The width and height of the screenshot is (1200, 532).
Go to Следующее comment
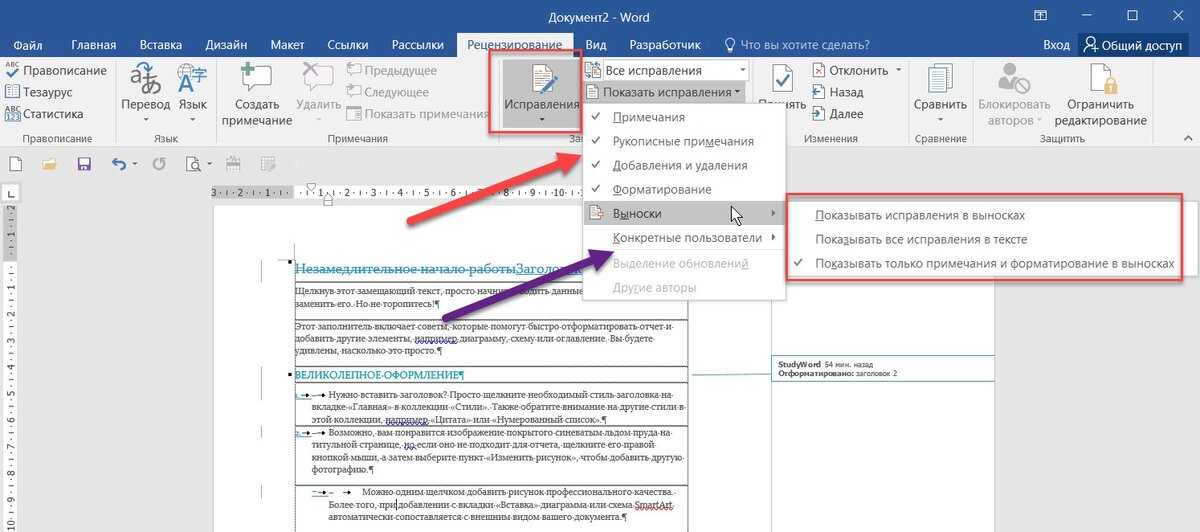[390, 92]
